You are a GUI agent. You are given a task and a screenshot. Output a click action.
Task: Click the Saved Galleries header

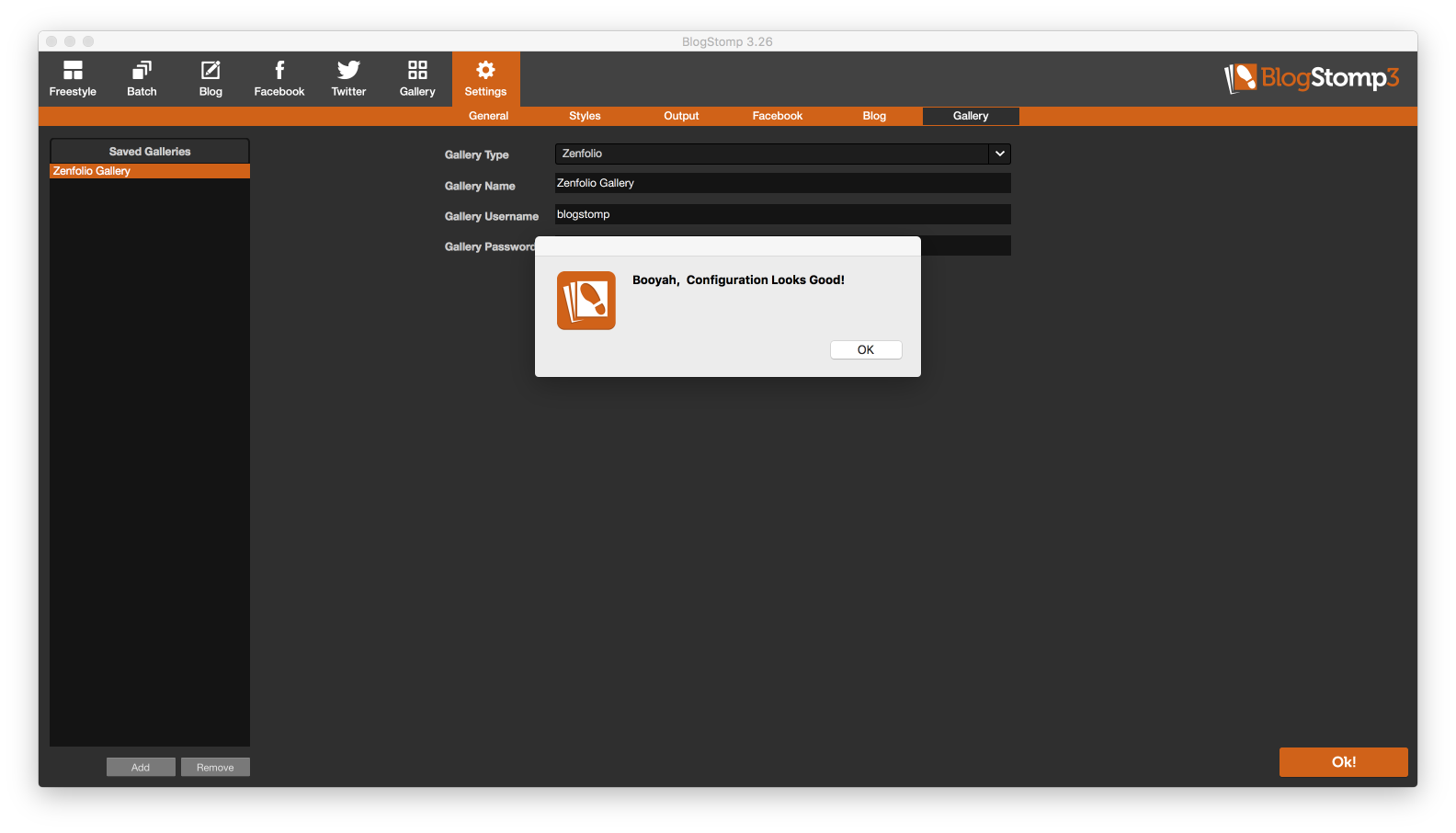point(150,152)
